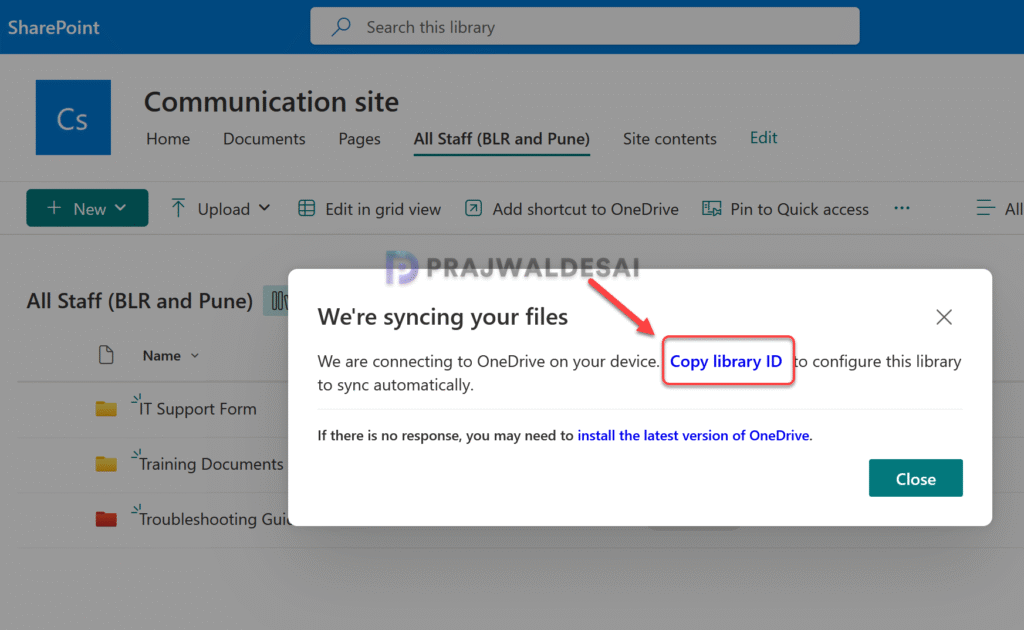Viewport: 1024px width, 630px height.
Task: Click the SharePoint app title
Action: tap(54, 27)
